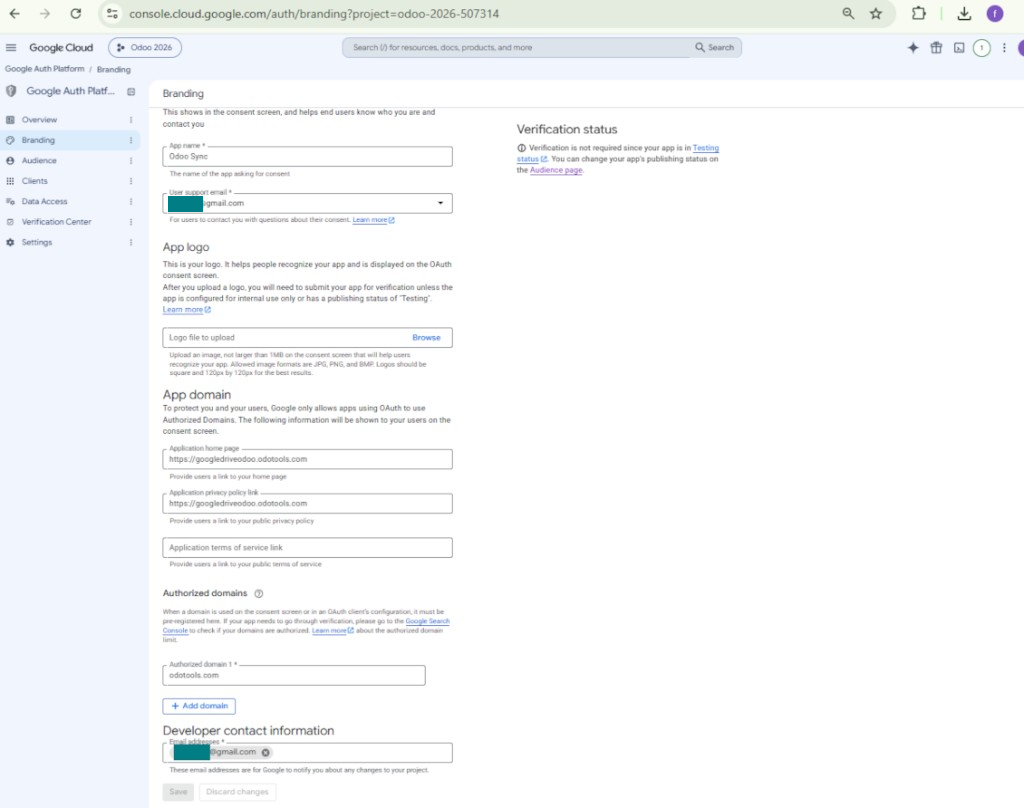Click the browser forward arrow
This screenshot has width=1024, height=808.
(x=44, y=14)
